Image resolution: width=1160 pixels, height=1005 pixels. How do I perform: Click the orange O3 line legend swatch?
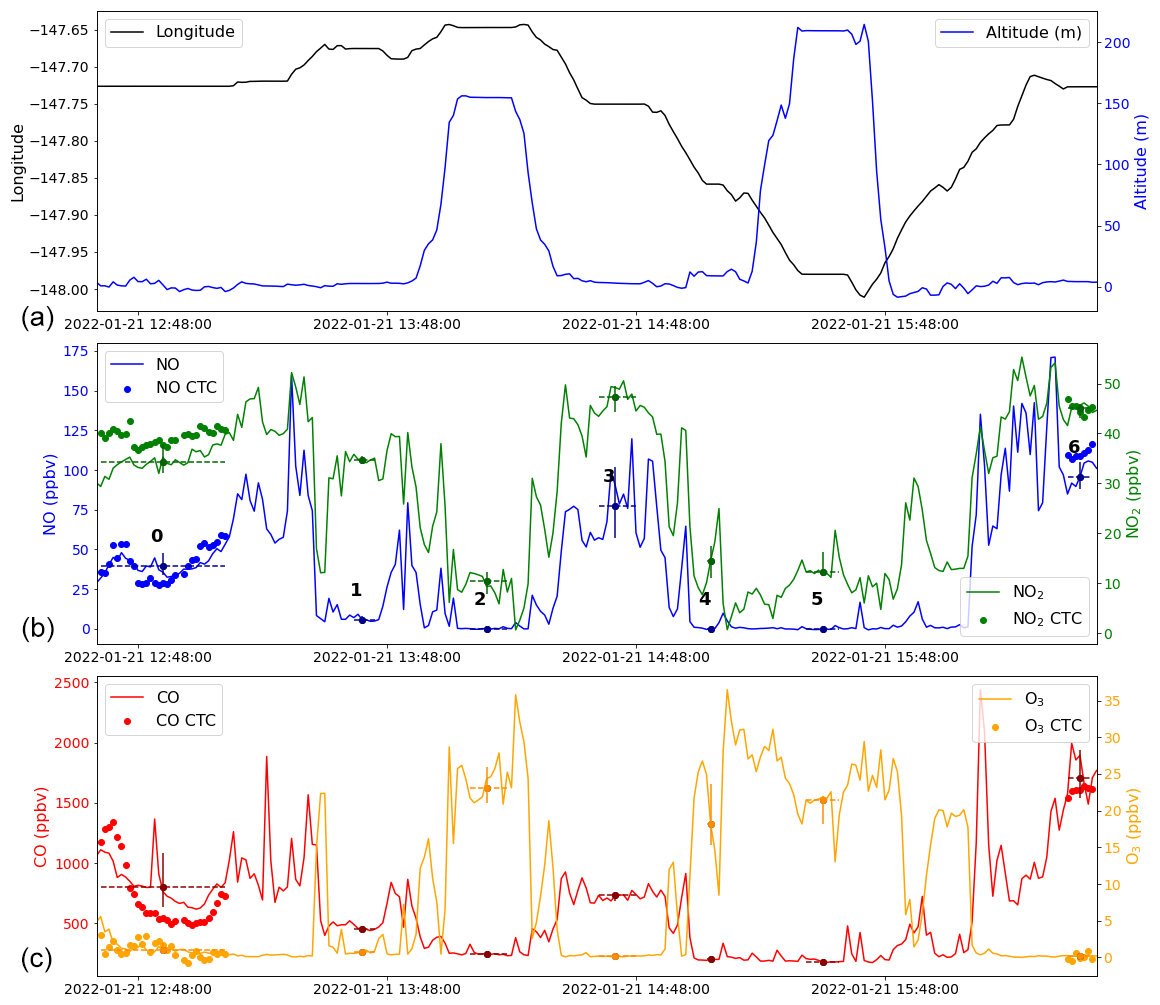995,699
